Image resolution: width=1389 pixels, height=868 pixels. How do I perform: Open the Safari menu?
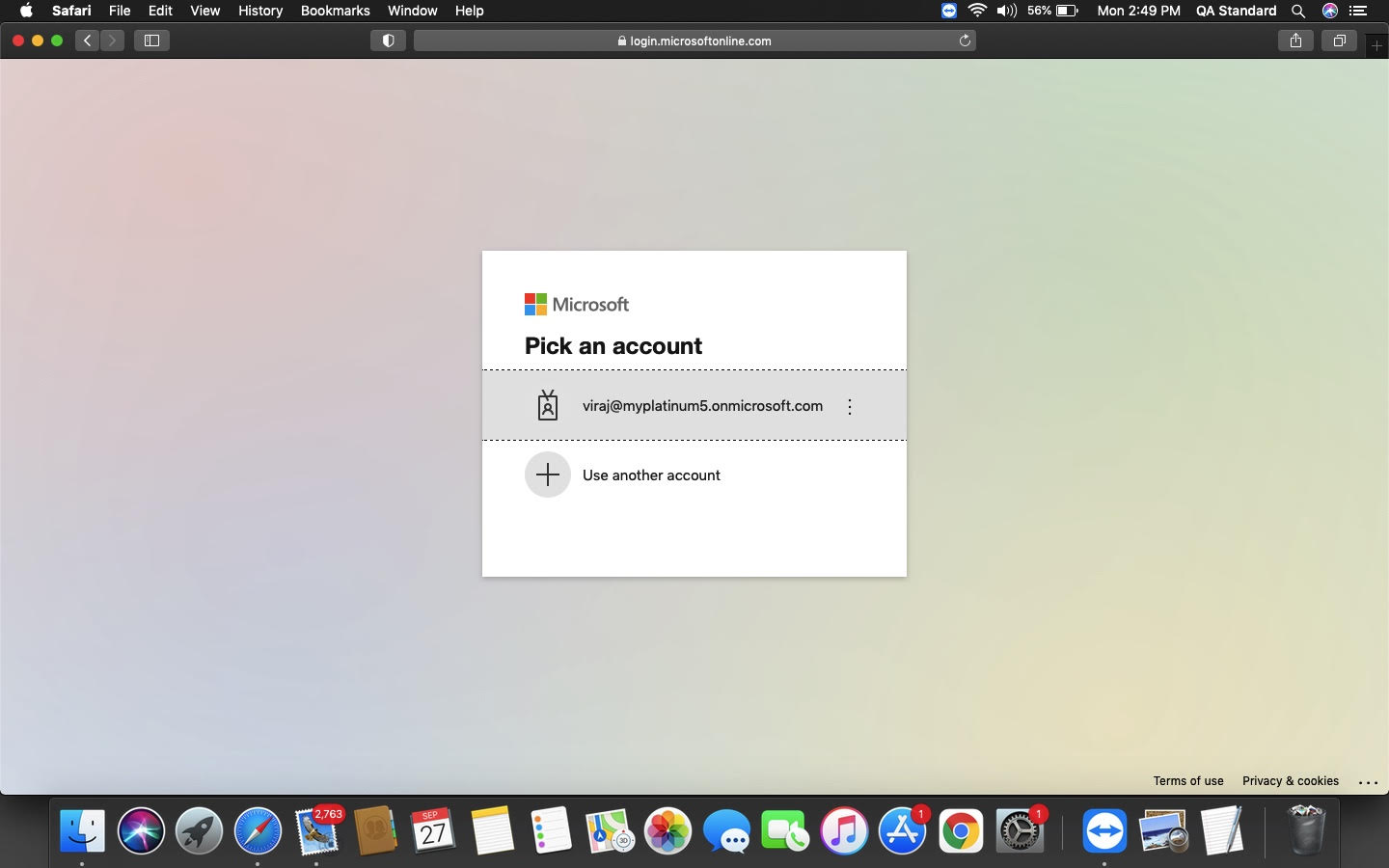click(x=71, y=11)
